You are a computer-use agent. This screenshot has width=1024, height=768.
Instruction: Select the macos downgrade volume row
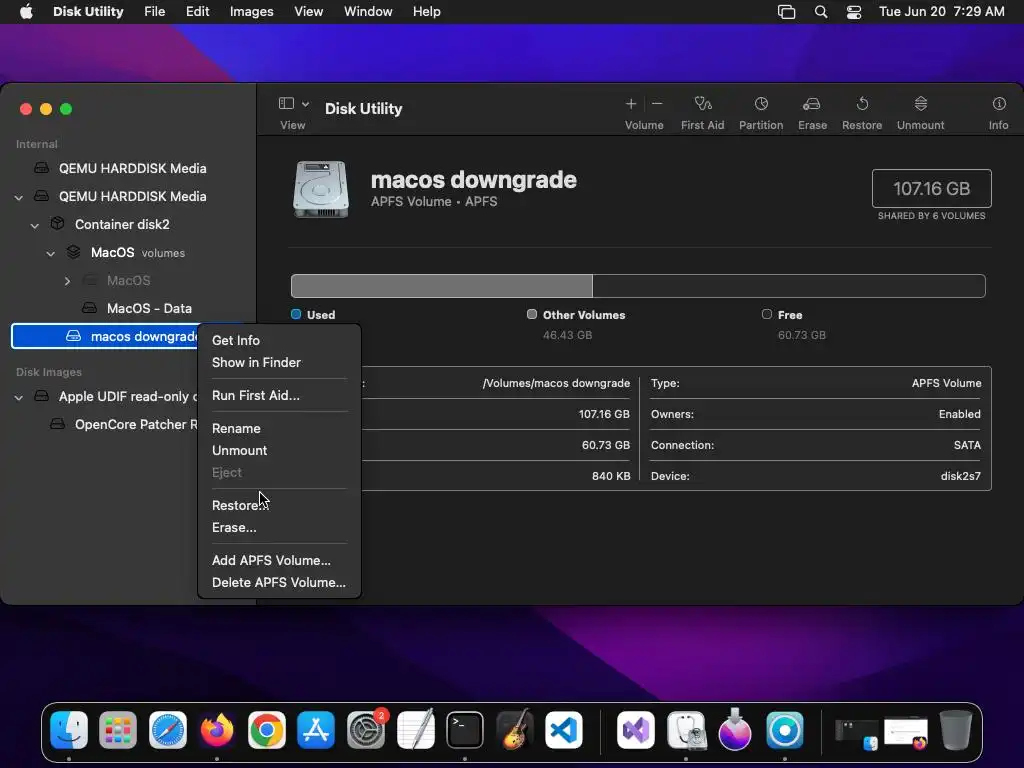(104, 336)
